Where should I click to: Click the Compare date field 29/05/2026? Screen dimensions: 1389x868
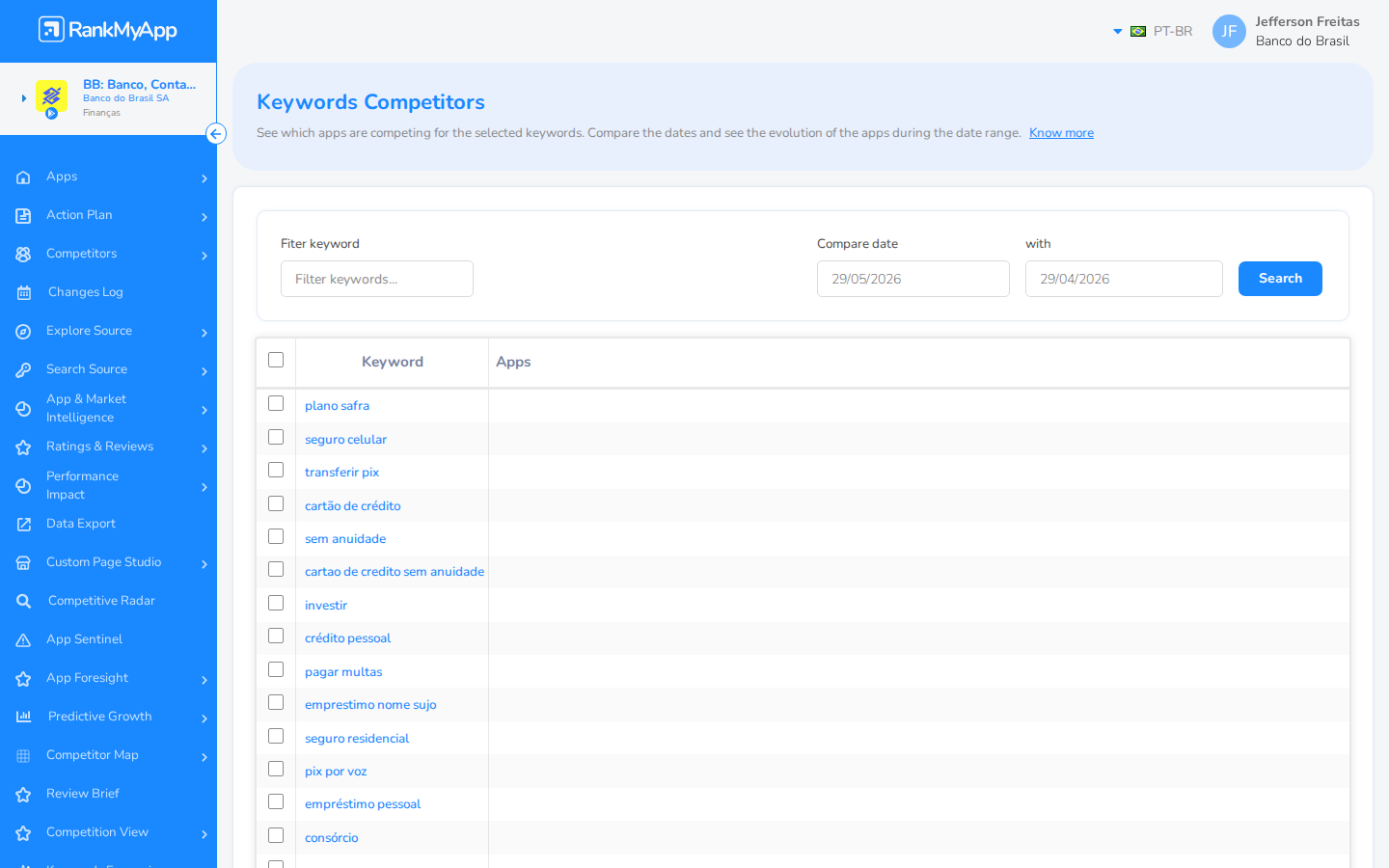point(913,279)
